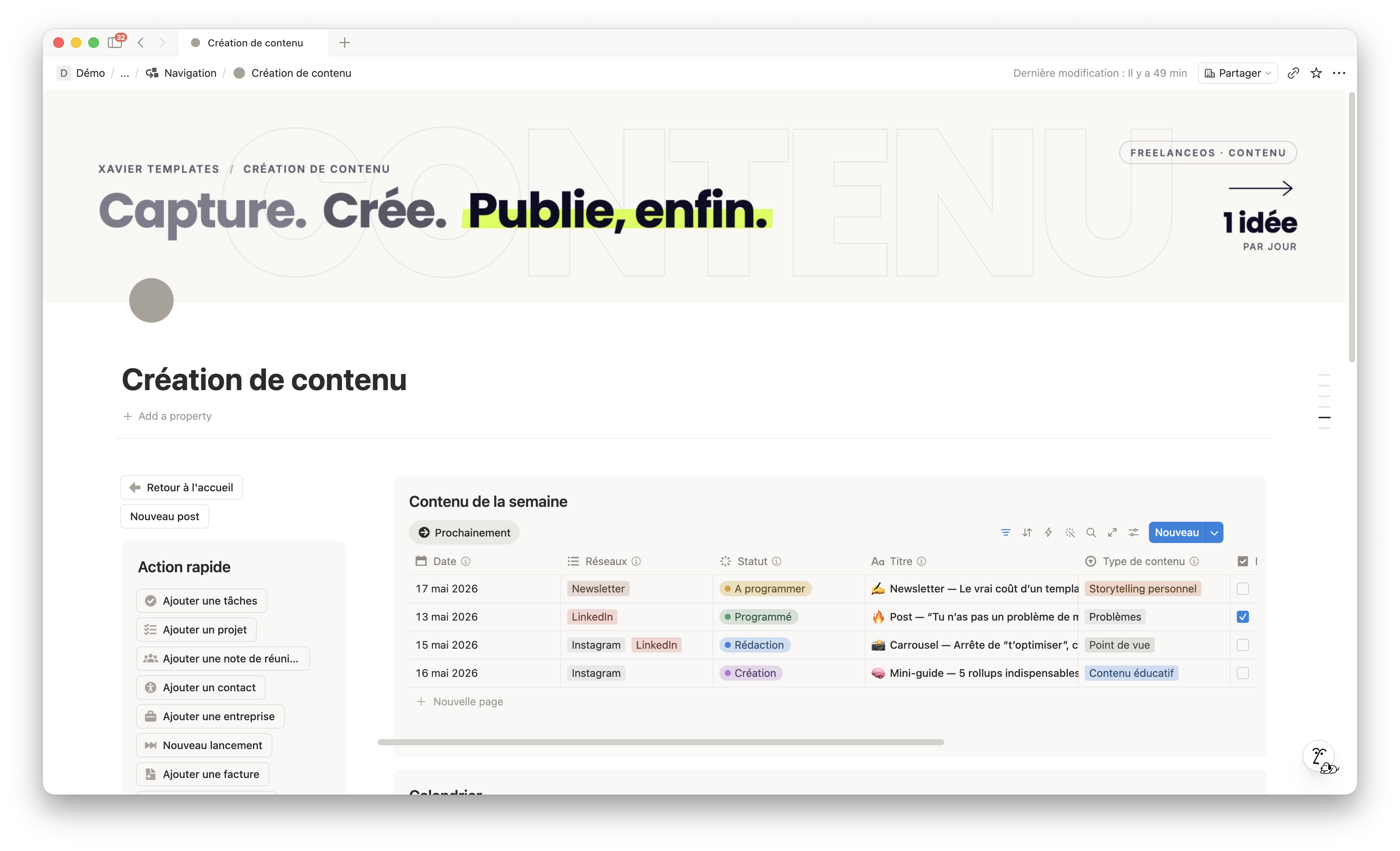Click Nouveau lancement button
Image resolution: width=1400 pixels, height=851 pixels.
[205, 745]
